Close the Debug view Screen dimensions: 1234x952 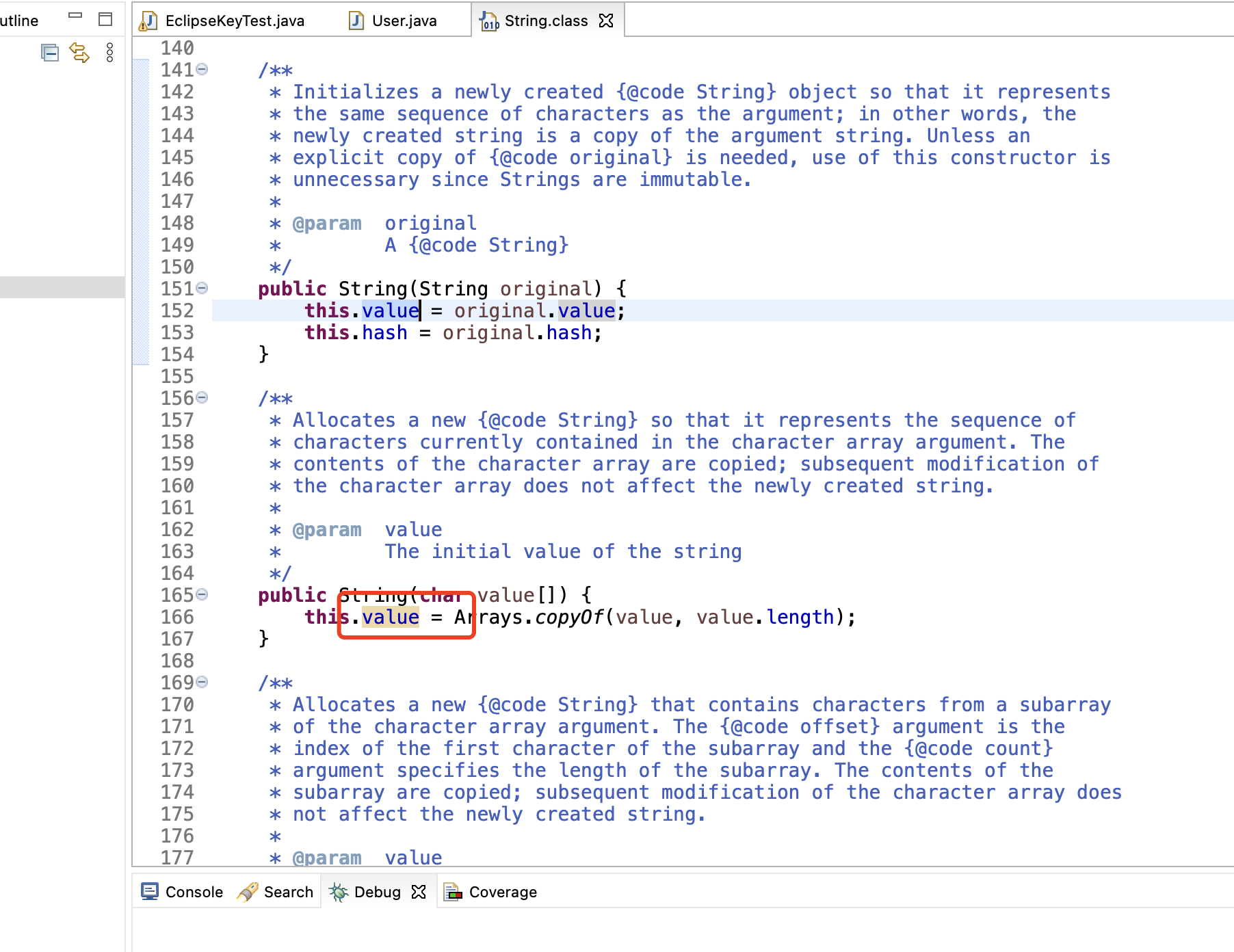coord(419,892)
